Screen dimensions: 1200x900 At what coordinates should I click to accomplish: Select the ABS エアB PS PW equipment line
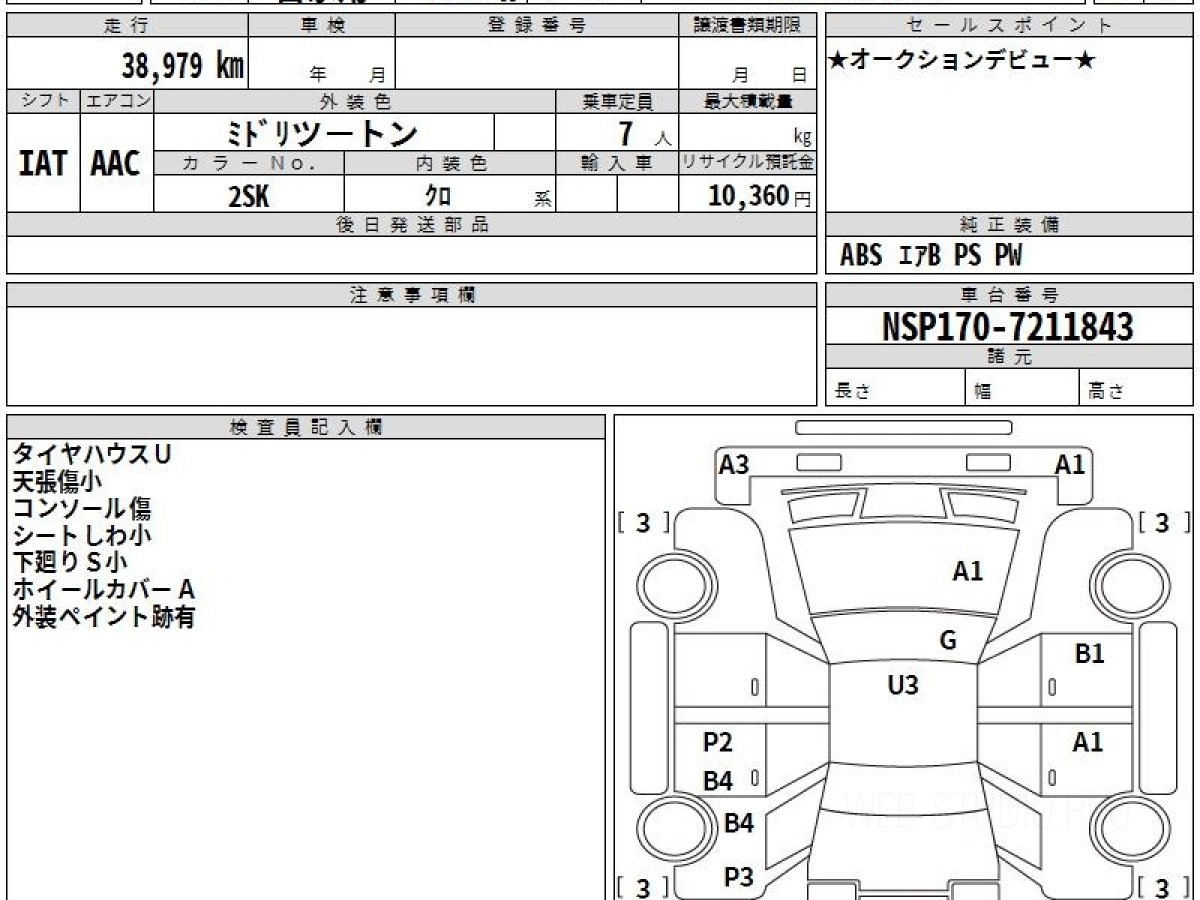pyautogui.click(x=931, y=256)
